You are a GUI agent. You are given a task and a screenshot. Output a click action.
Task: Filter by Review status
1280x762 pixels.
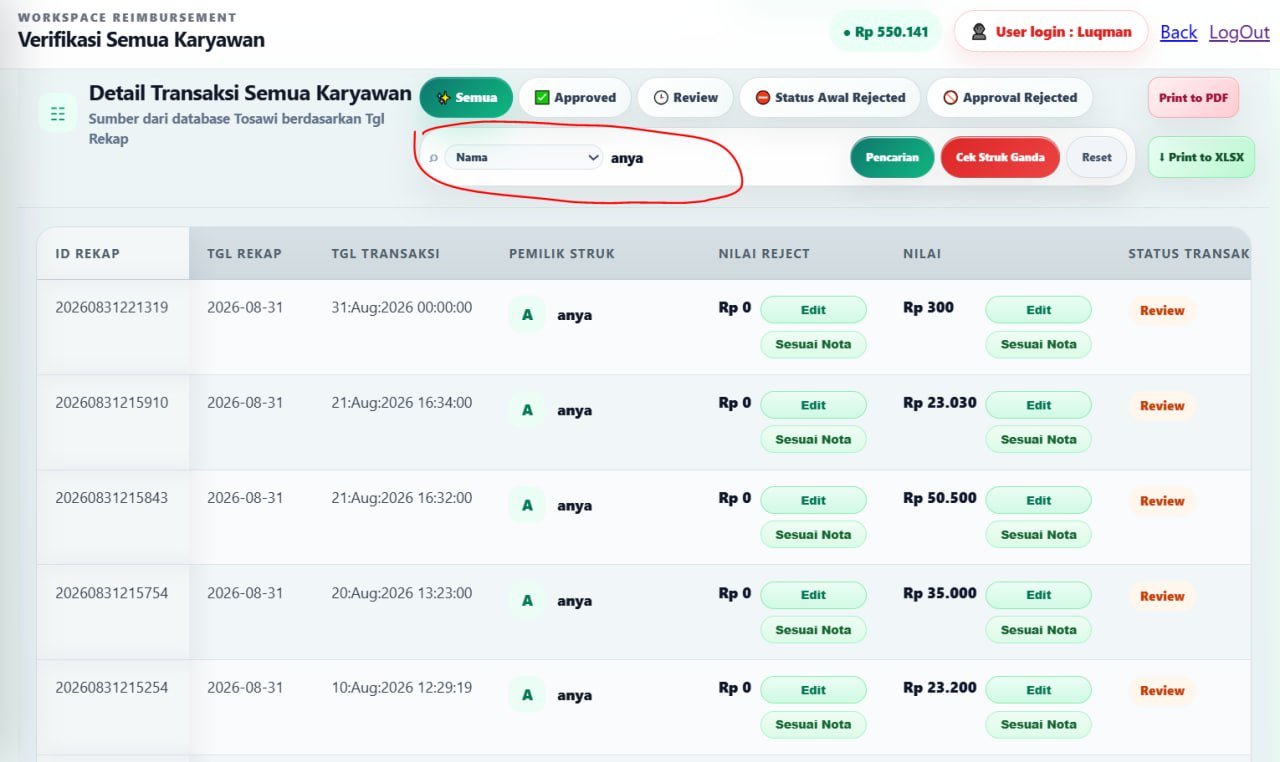686,97
